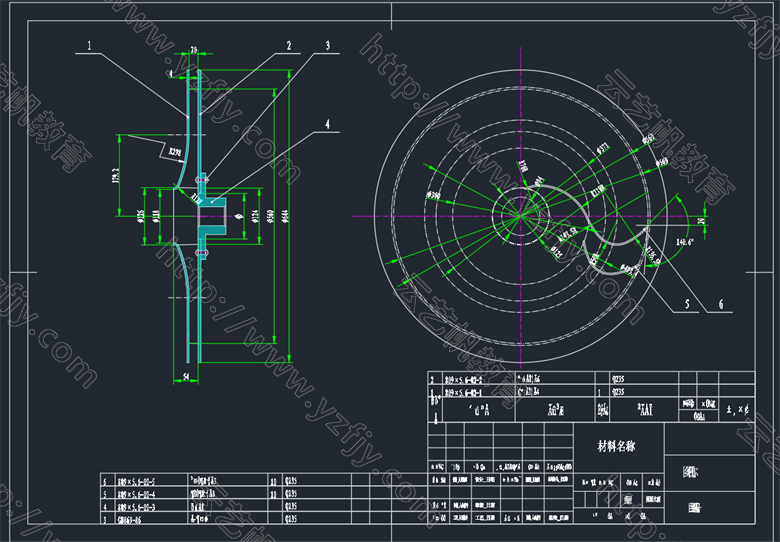Click the 54 width dimension at bottom
The height and width of the screenshot is (542, 780).
[187, 378]
